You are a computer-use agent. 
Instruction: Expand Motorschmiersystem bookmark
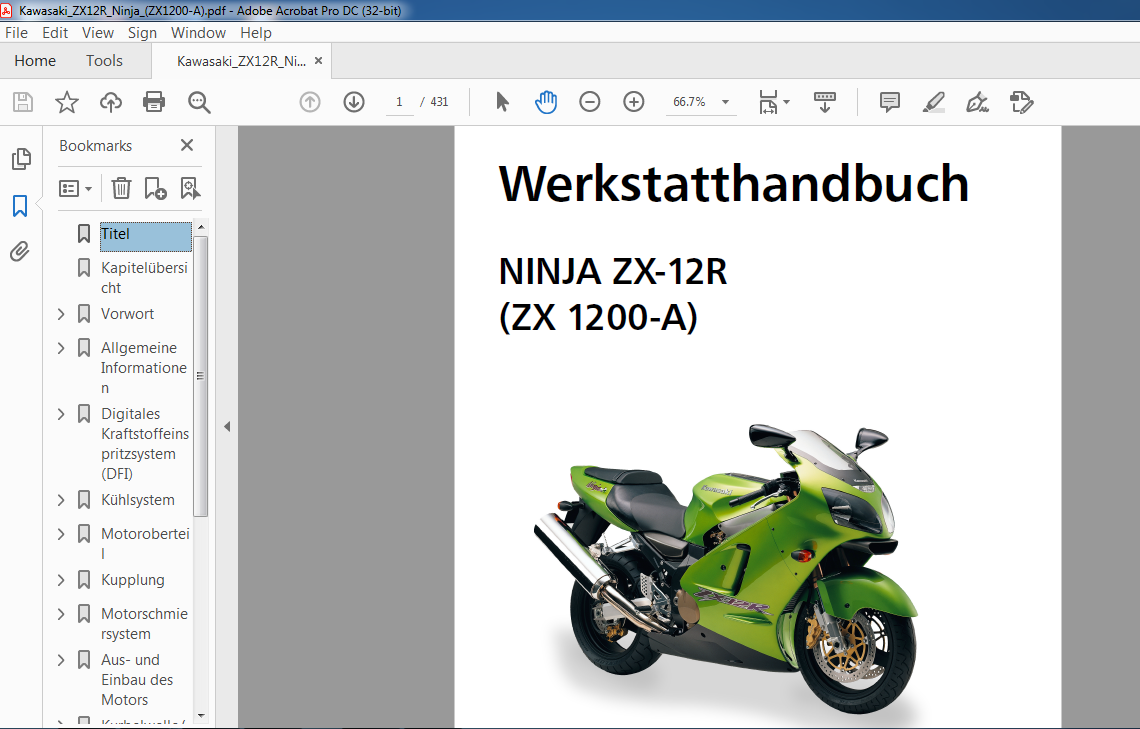[61, 614]
